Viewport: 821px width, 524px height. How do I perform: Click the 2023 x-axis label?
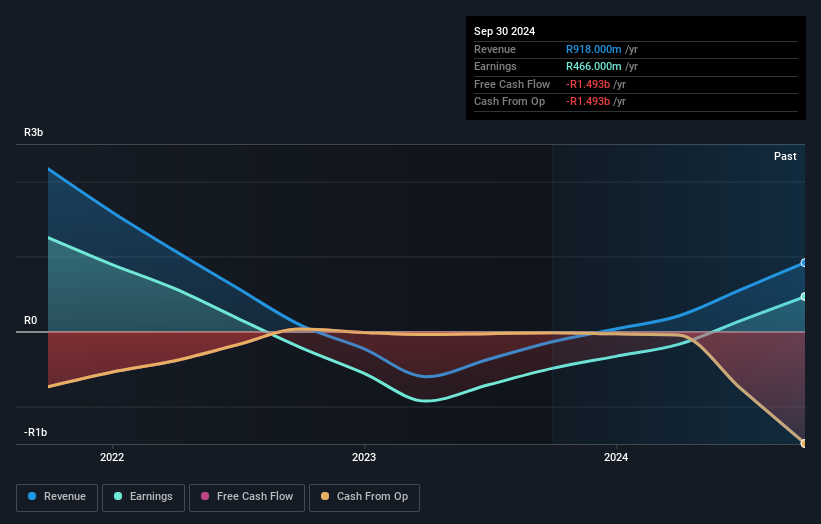pos(364,458)
